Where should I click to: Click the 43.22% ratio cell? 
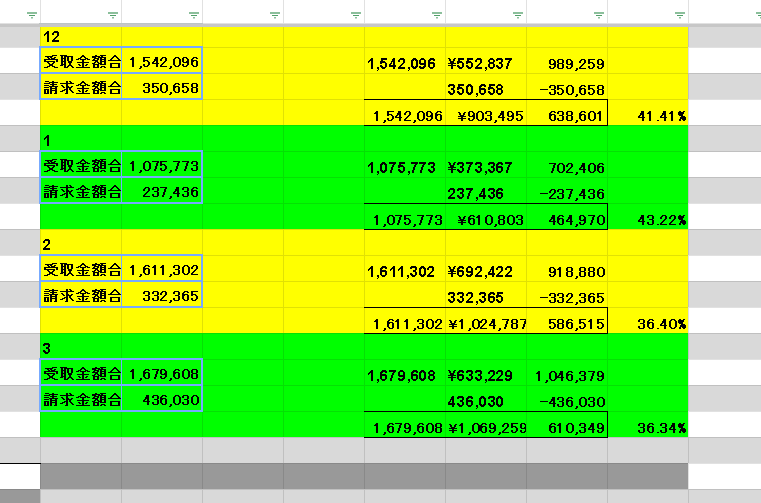648,219
